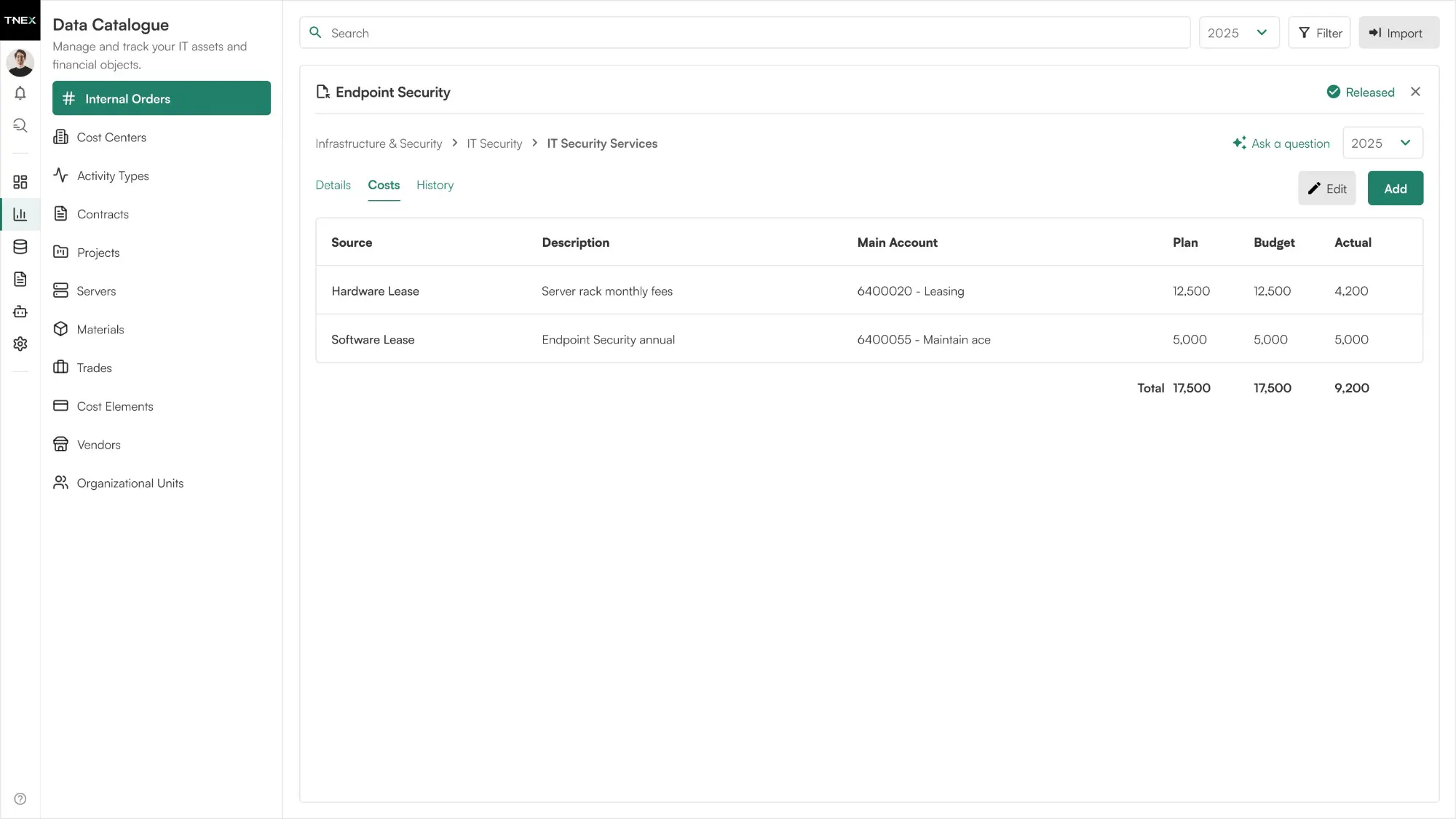Click the Filter button

1319,33
